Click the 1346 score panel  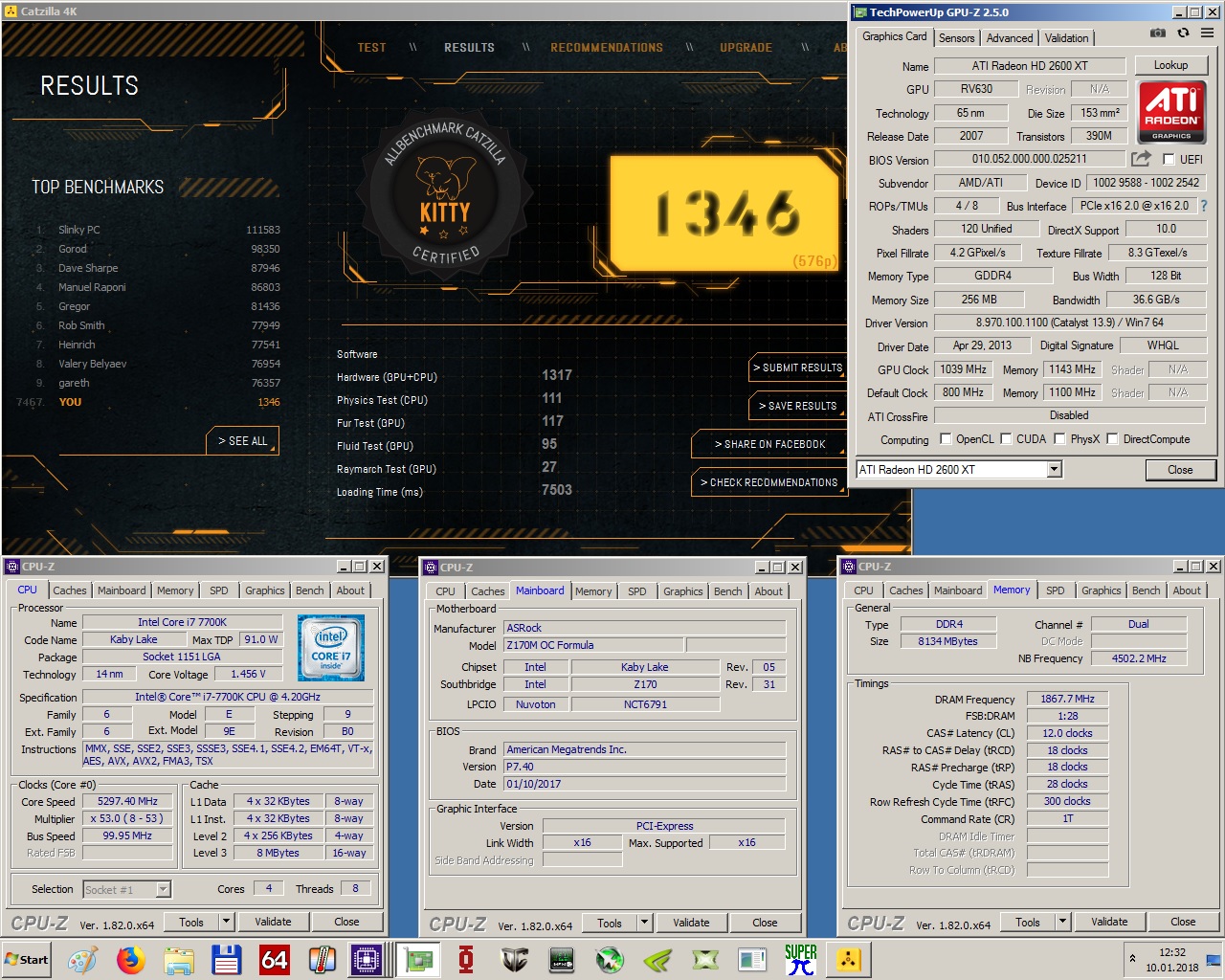pyautogui.click(x=724, y=212)
